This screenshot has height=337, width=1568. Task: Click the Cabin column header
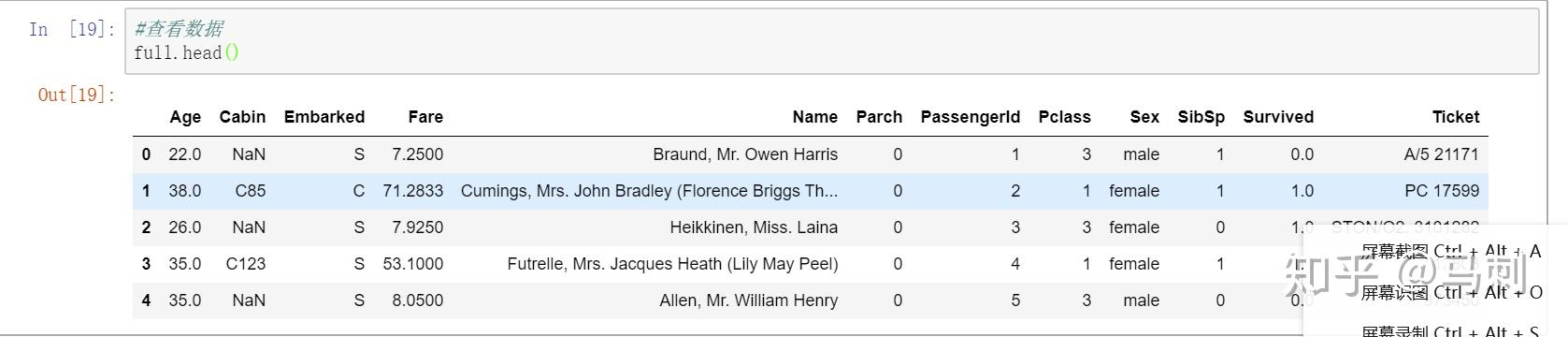[x=242, y=117]
